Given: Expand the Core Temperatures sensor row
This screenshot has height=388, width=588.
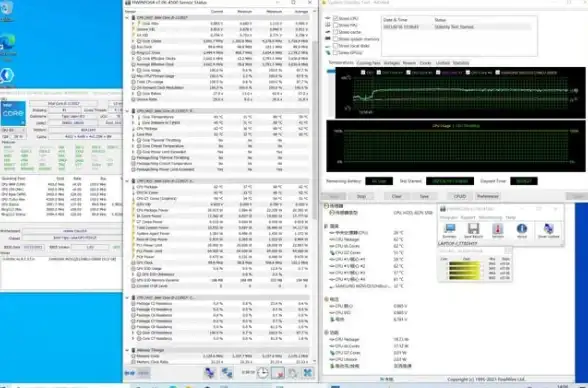Looking at the screenshot, I should 133,117.
